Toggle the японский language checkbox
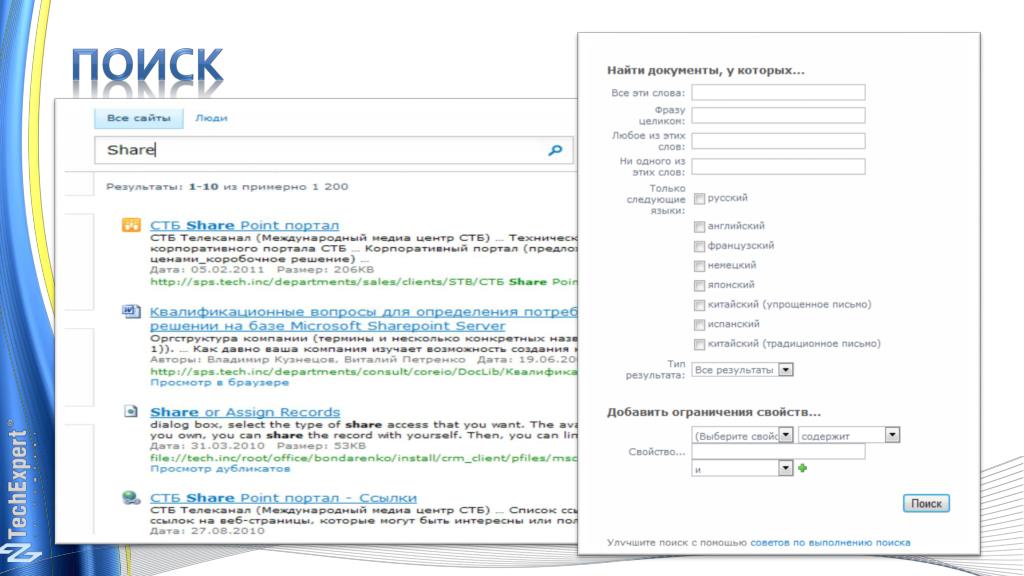 tap(699, 285)
